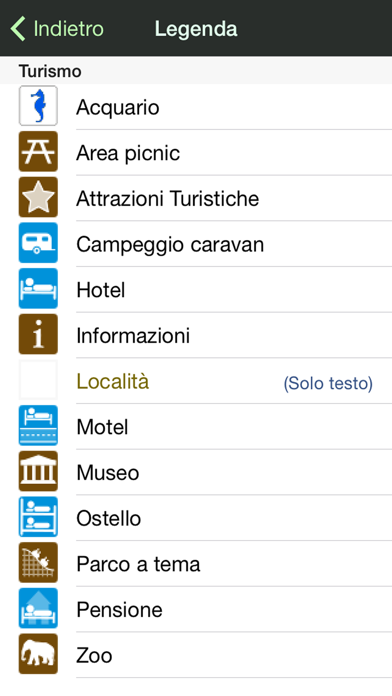Select the Zoo elephant icon
This screenshot has width=392, height=696.
38,655
